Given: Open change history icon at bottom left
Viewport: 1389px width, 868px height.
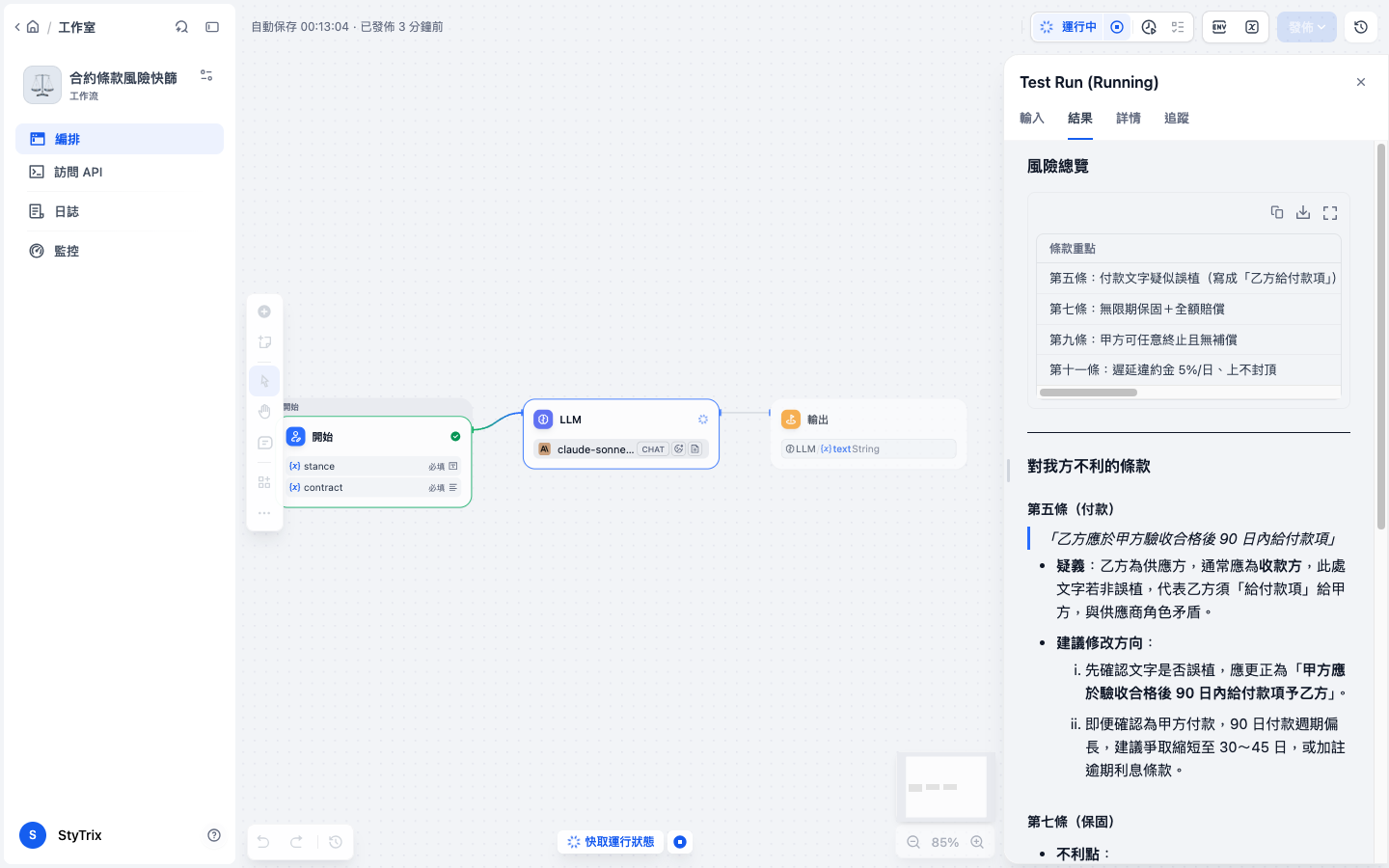Looking at the screenshot, I should tap(336, 842).
